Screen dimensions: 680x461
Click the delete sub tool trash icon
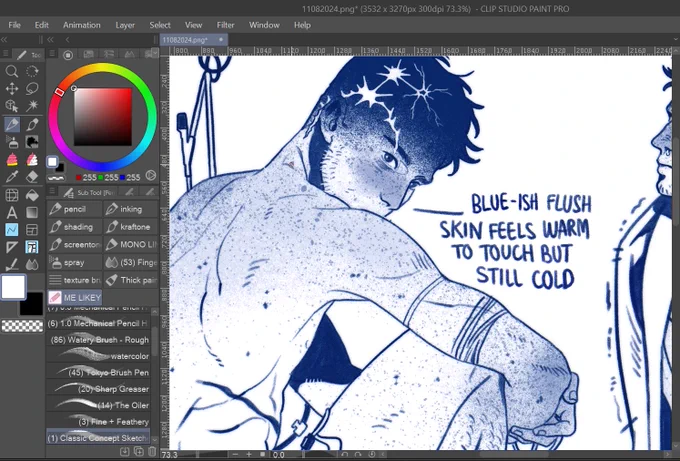point(152,451)
